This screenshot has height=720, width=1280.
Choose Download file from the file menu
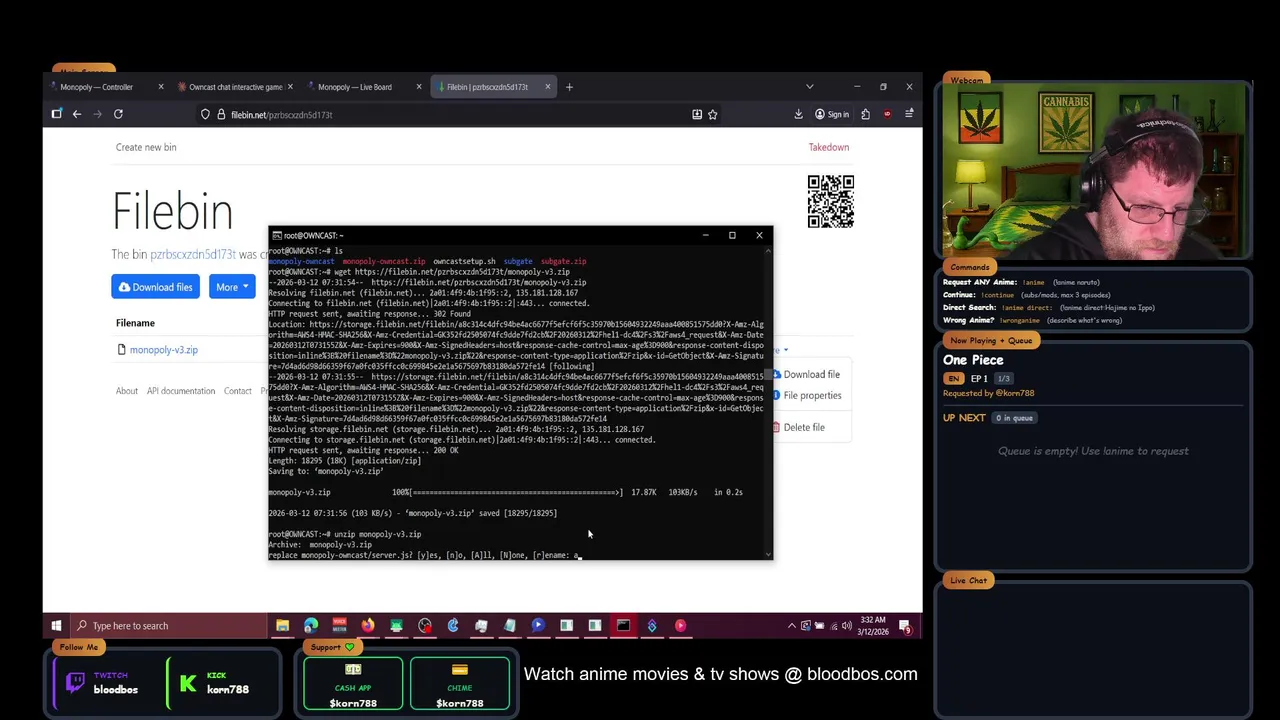tap(811, 374)
